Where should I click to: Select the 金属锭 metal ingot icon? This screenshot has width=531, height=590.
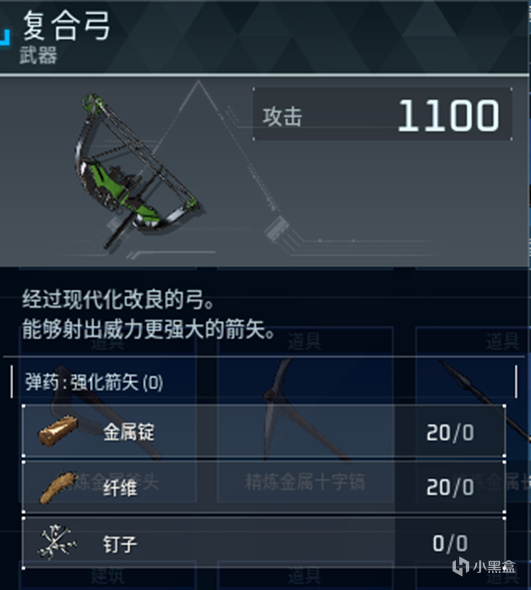click(58, 432)
